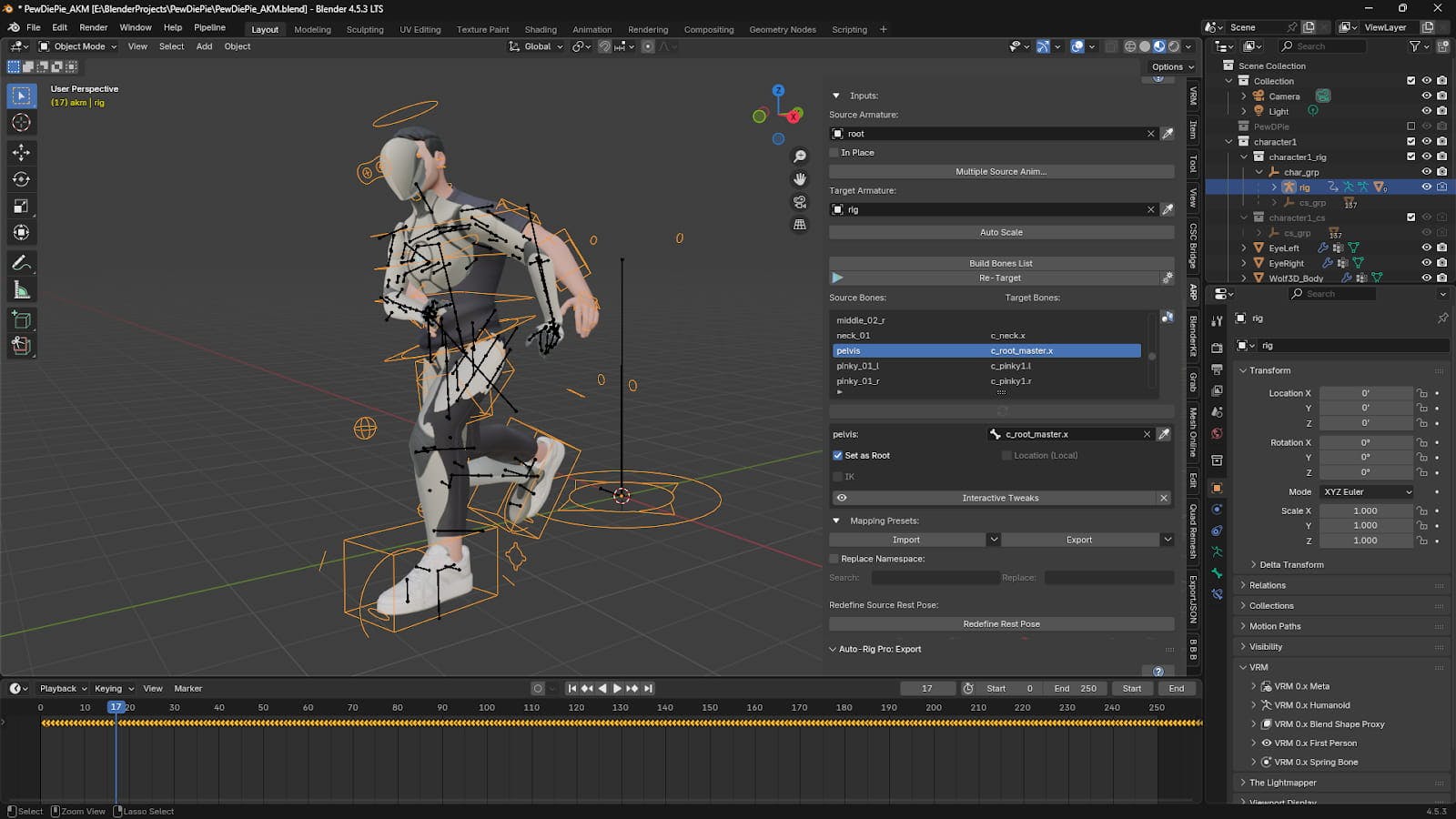Expand the Delta Transform section
Screen dimensions: 1456x819
(1290, 565)
